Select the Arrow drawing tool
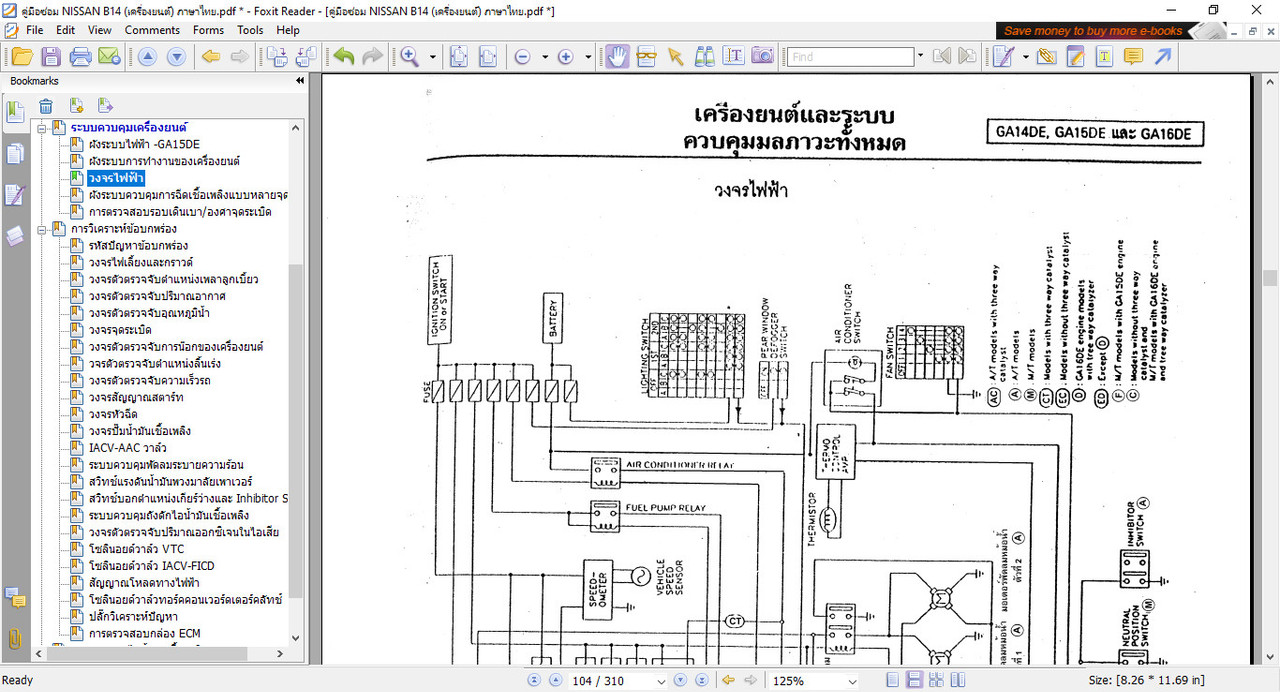 (x=1162, y=57)
